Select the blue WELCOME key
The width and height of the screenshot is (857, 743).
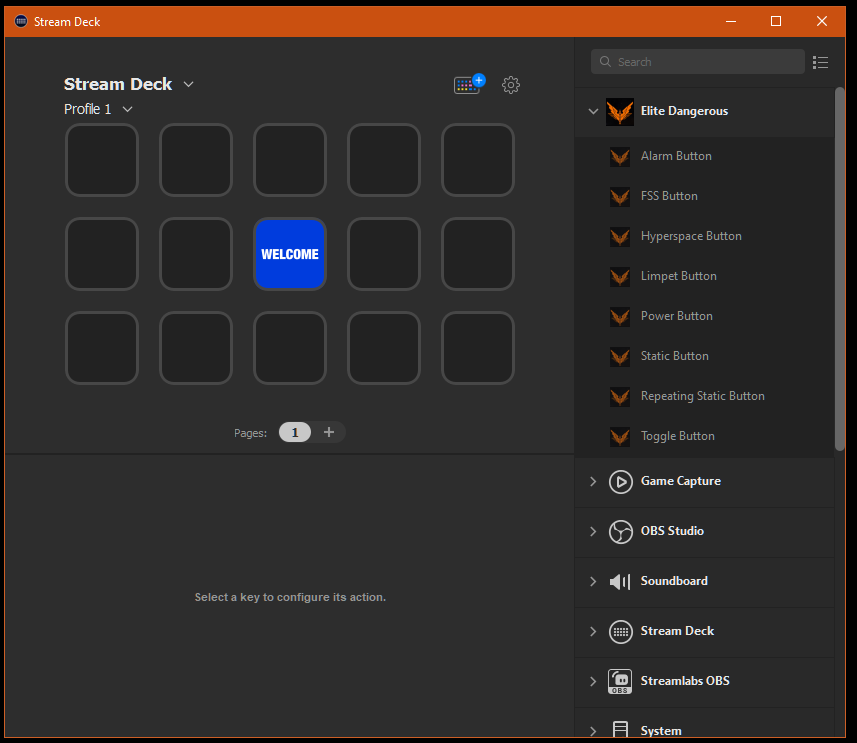point(290,254)
